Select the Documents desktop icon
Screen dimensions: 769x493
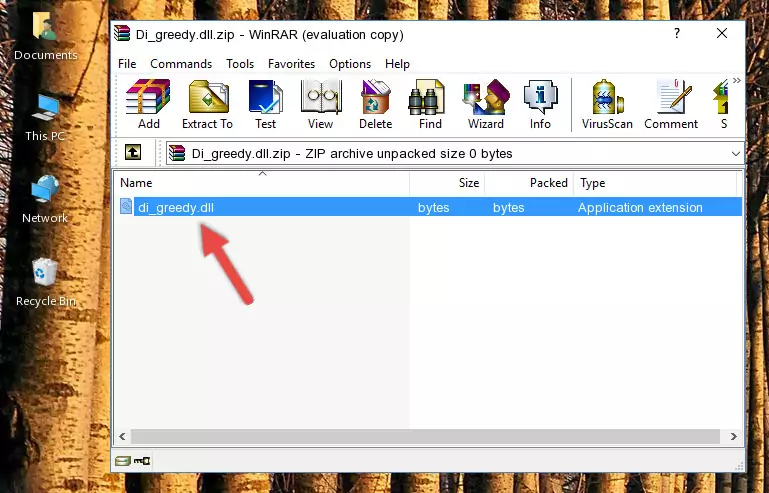[45, 37]
